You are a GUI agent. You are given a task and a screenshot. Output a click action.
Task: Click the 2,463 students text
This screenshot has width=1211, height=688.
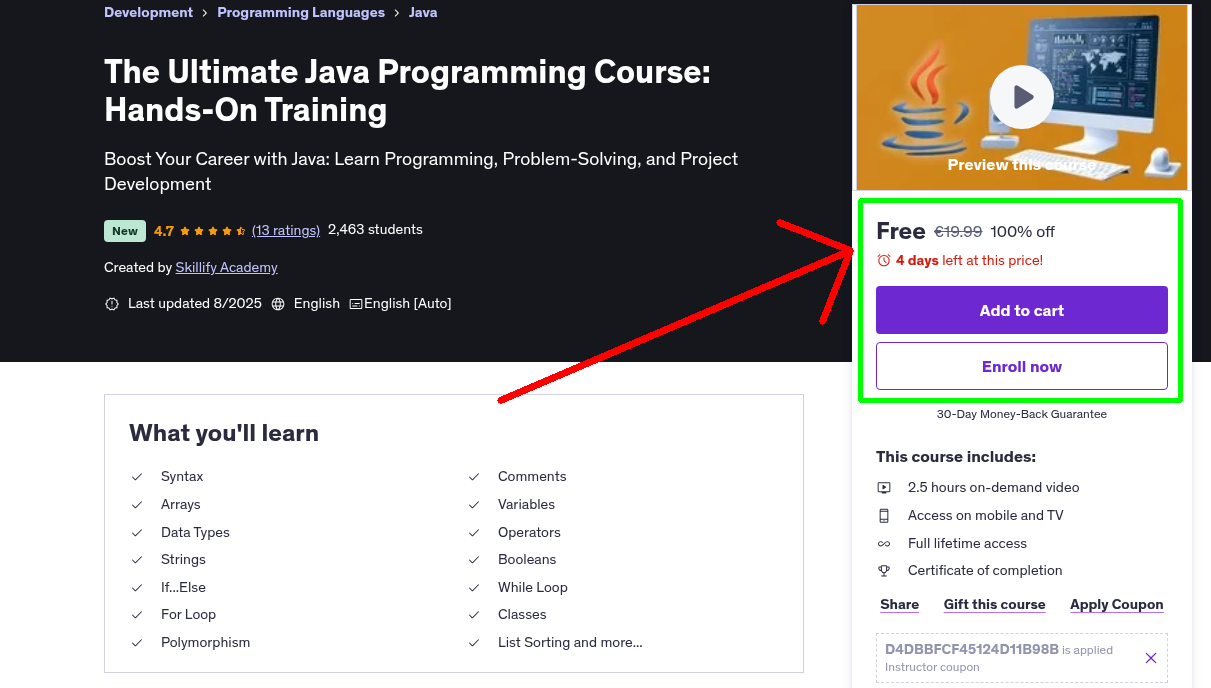pyautogui.click(x=375, y=230)
